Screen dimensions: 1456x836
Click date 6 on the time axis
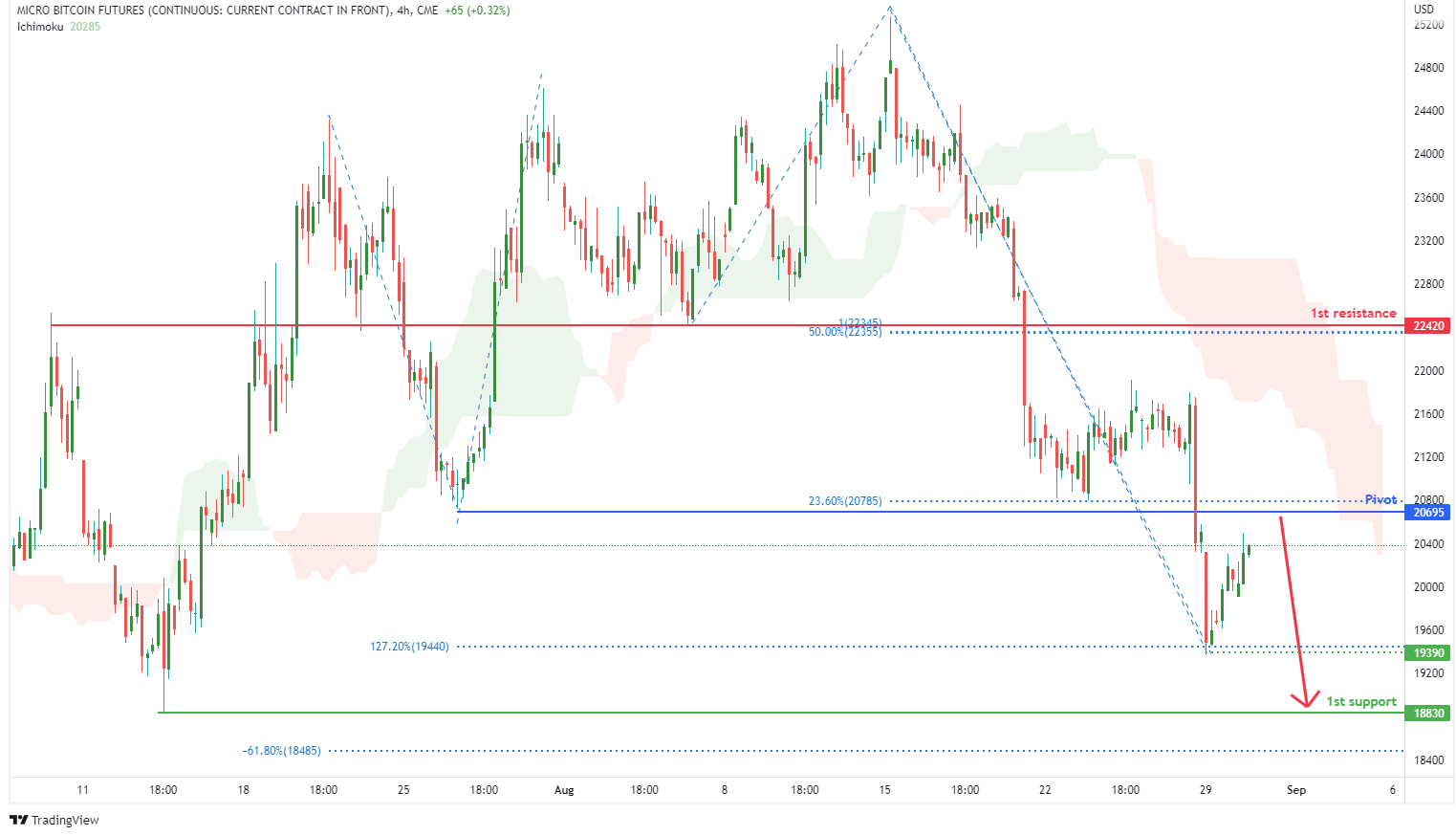(x=1393, y=790)
